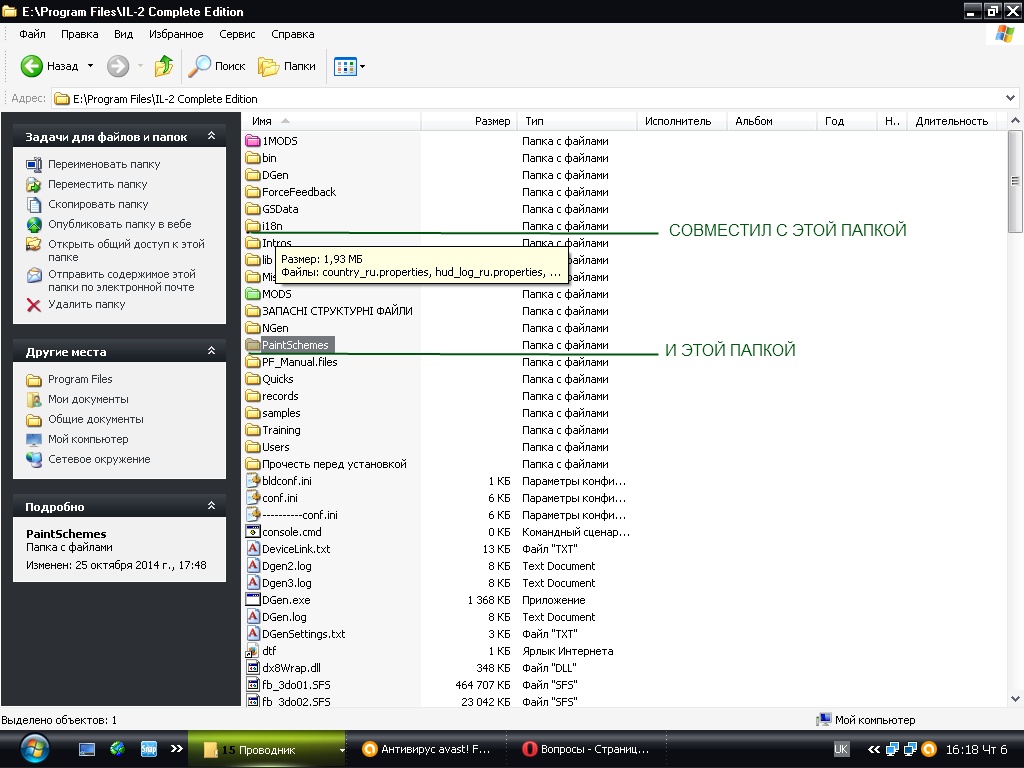Click the Windows Start orb
The height and width of the screenshot is (768, 1024).
(34, 748)
